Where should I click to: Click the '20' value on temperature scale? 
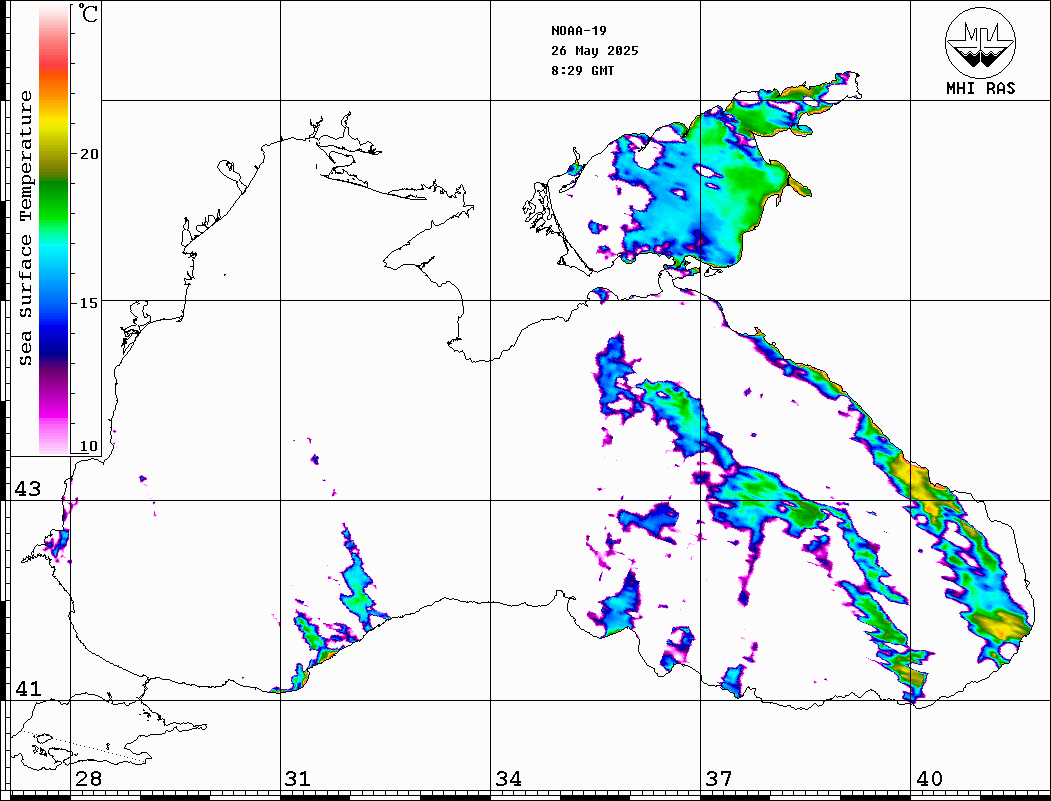88,154
